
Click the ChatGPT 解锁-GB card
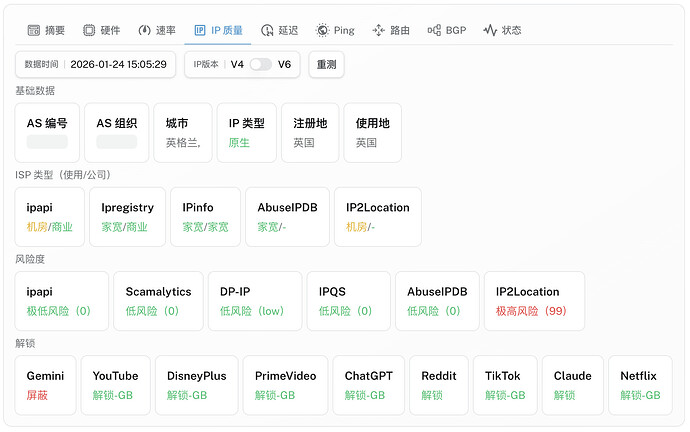[x=369, y=385]
